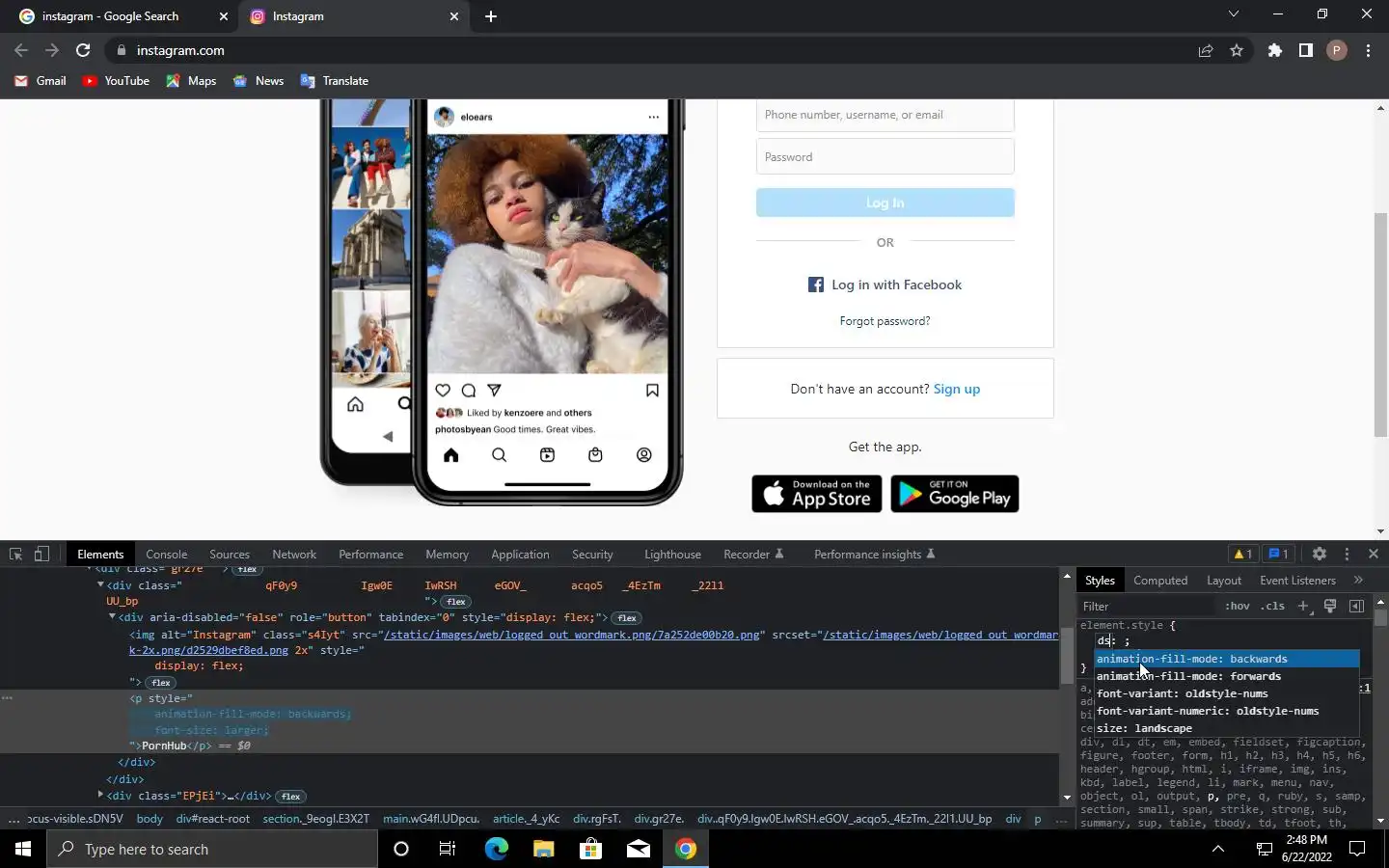Bookmark this page star icon
The width and height of the screenshot is (1389, 868).
1237,50
